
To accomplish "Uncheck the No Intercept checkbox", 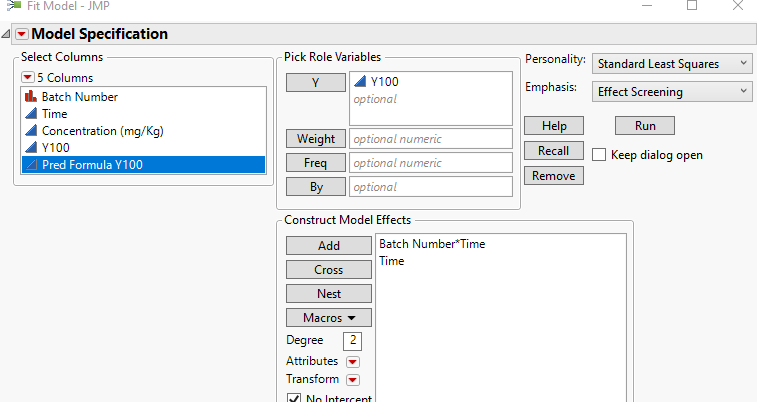I will coord(294,398).
